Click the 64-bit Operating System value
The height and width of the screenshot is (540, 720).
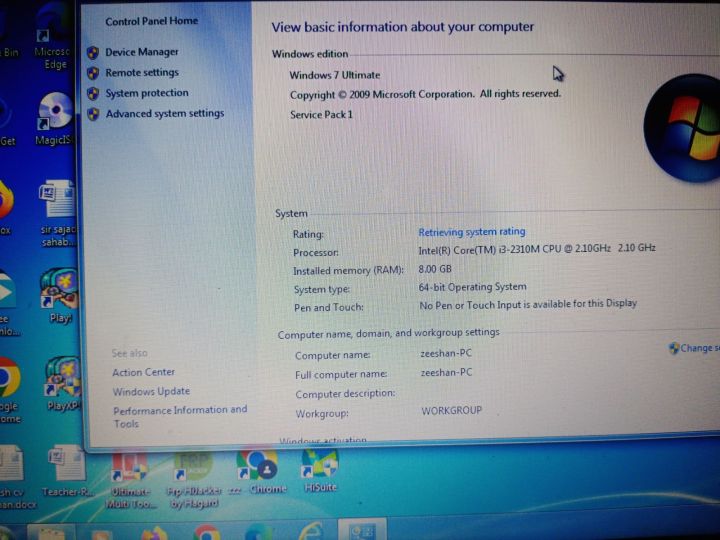pyautogui.click(x=472, y=287)
